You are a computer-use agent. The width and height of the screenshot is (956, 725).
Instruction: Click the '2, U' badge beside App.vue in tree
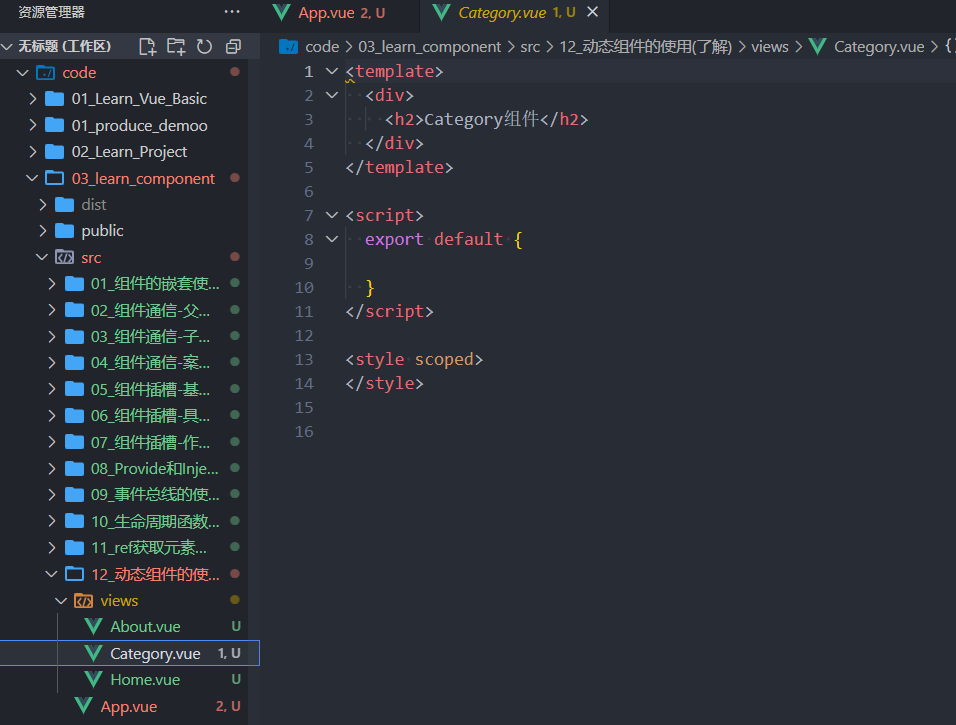point(228,706)
